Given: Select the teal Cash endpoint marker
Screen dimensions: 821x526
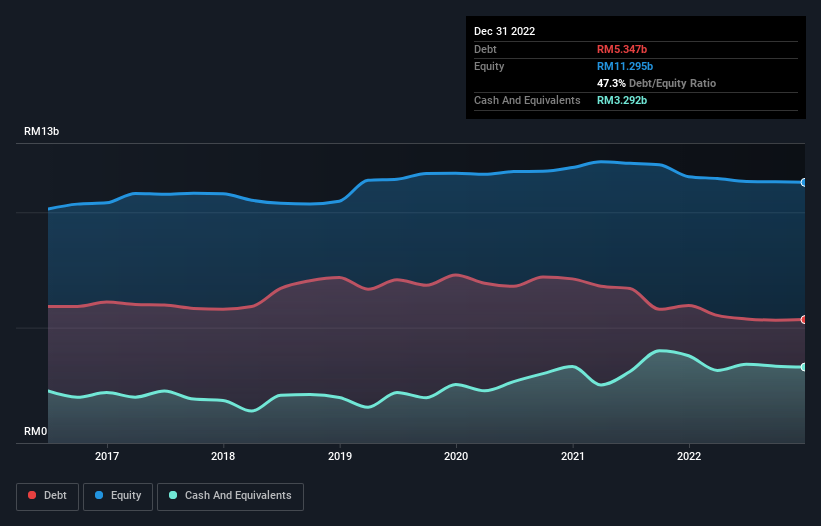Looking at the screenshot, I should click(804, 367).
